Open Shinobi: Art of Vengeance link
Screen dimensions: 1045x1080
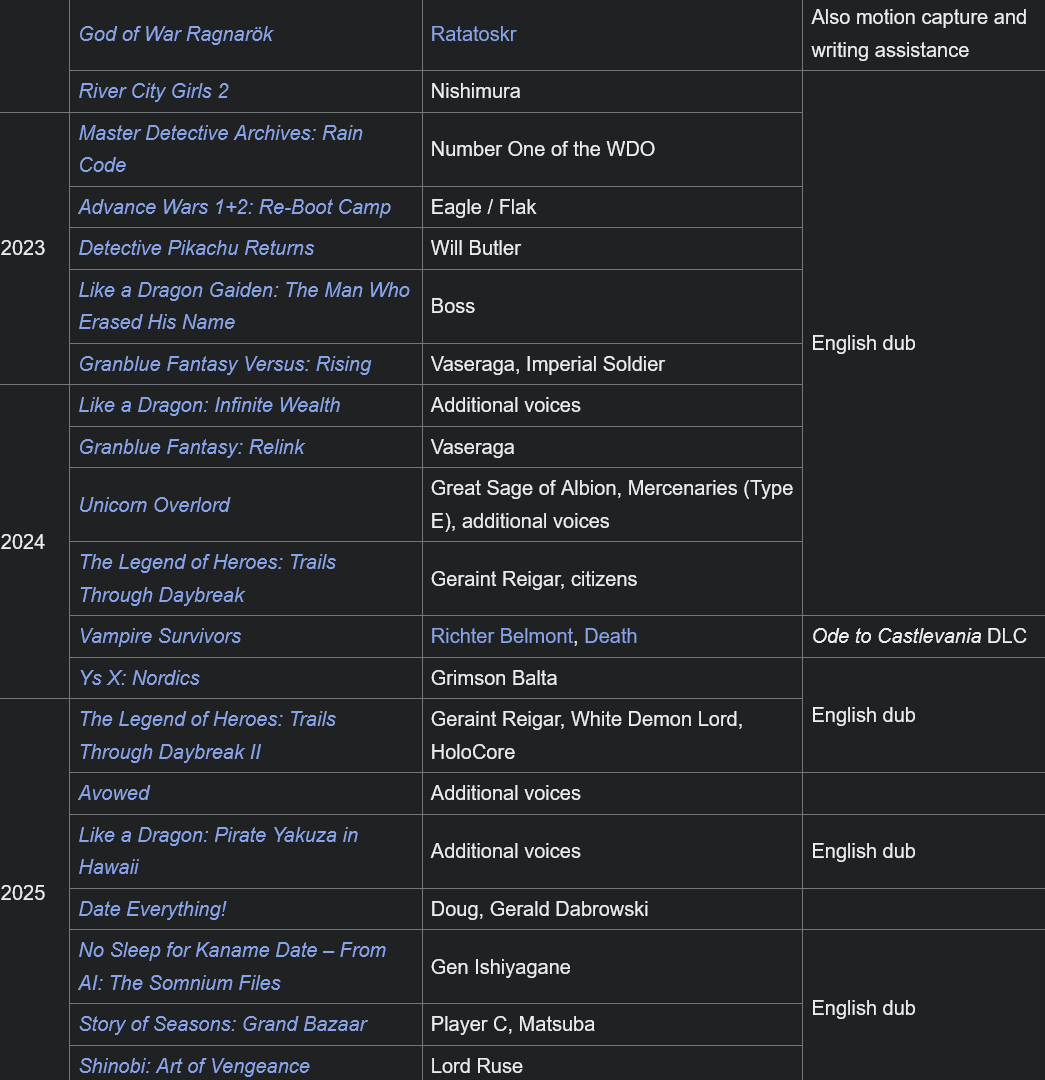coord(194,1066)
